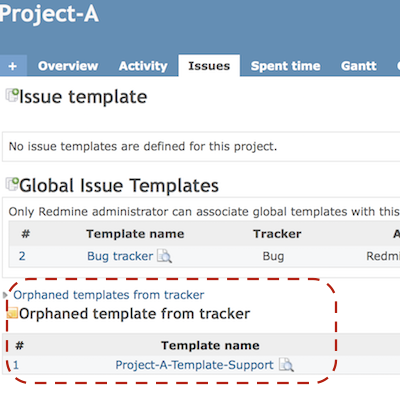Click the plus new-object menu button
Image resolution: width=400 pixels, height=396 pixels.
click(x=13, y=66)
